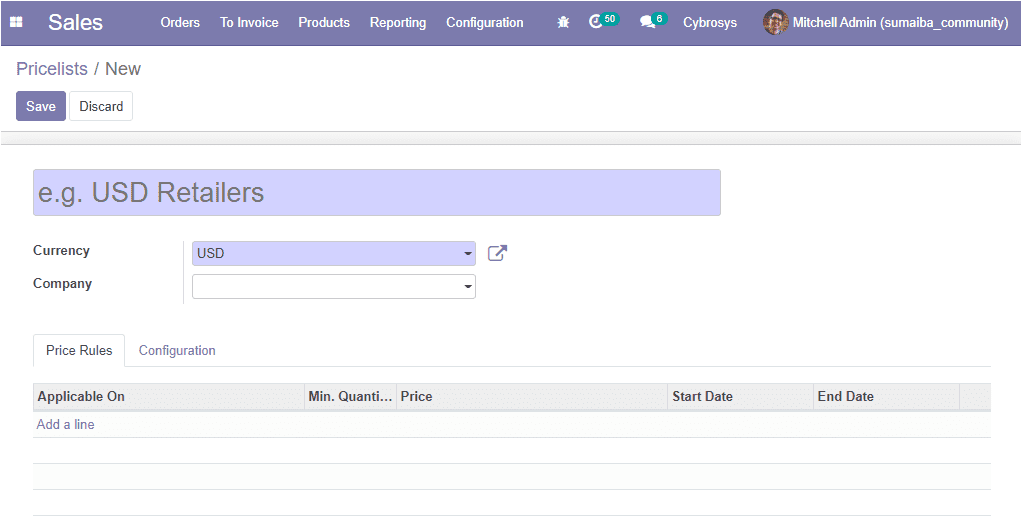Open the Currency external link icon
1022x517 pixels.
pyautogui.click(x=497, y=254)
